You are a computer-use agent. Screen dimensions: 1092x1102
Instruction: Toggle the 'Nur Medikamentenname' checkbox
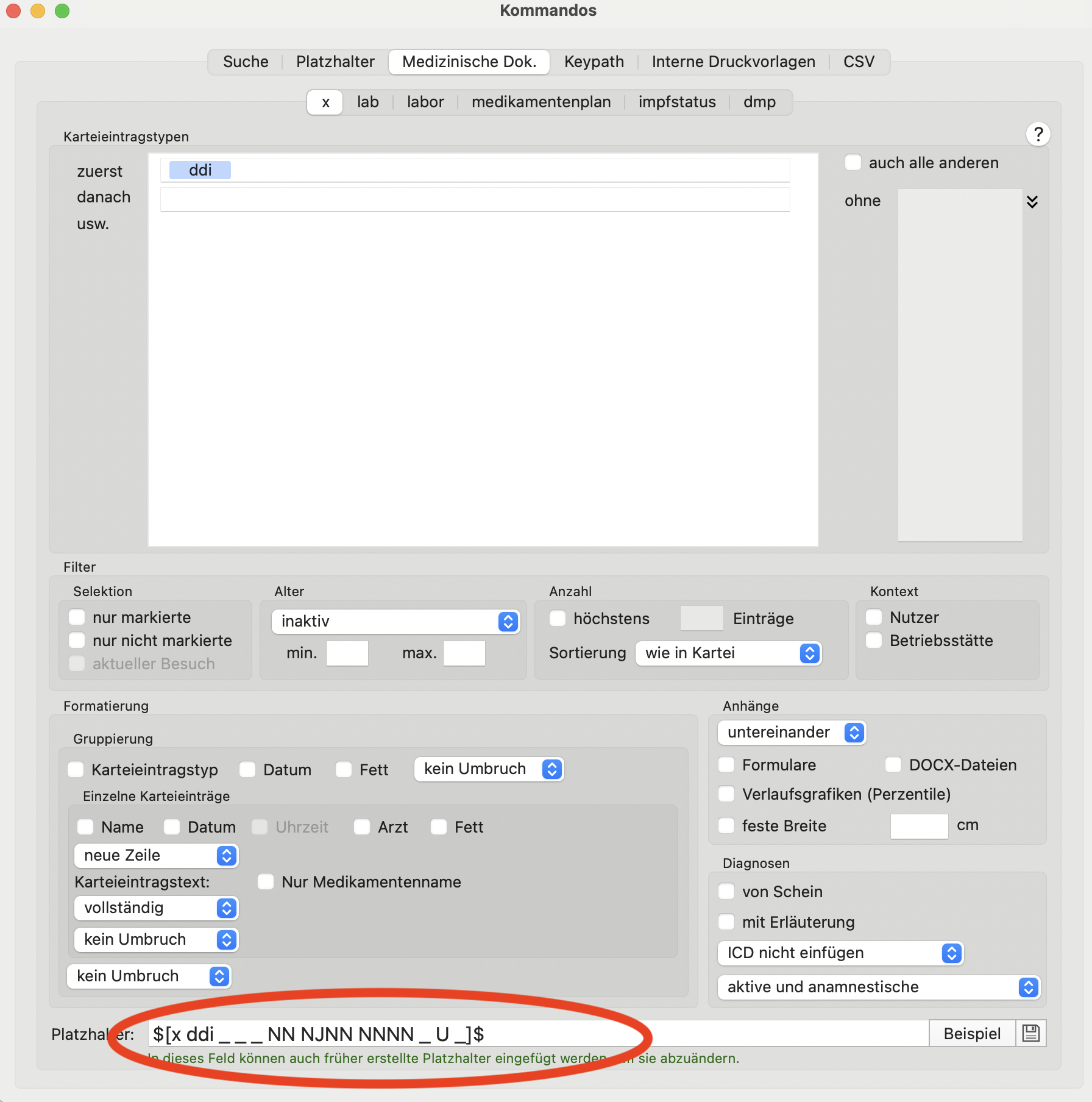coord(266,882)
